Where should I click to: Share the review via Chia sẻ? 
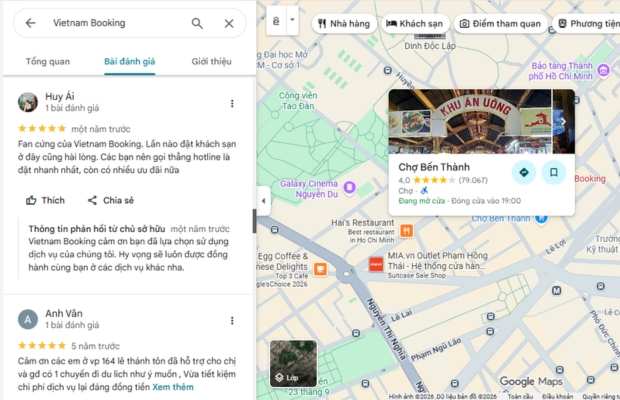[110, 200]
